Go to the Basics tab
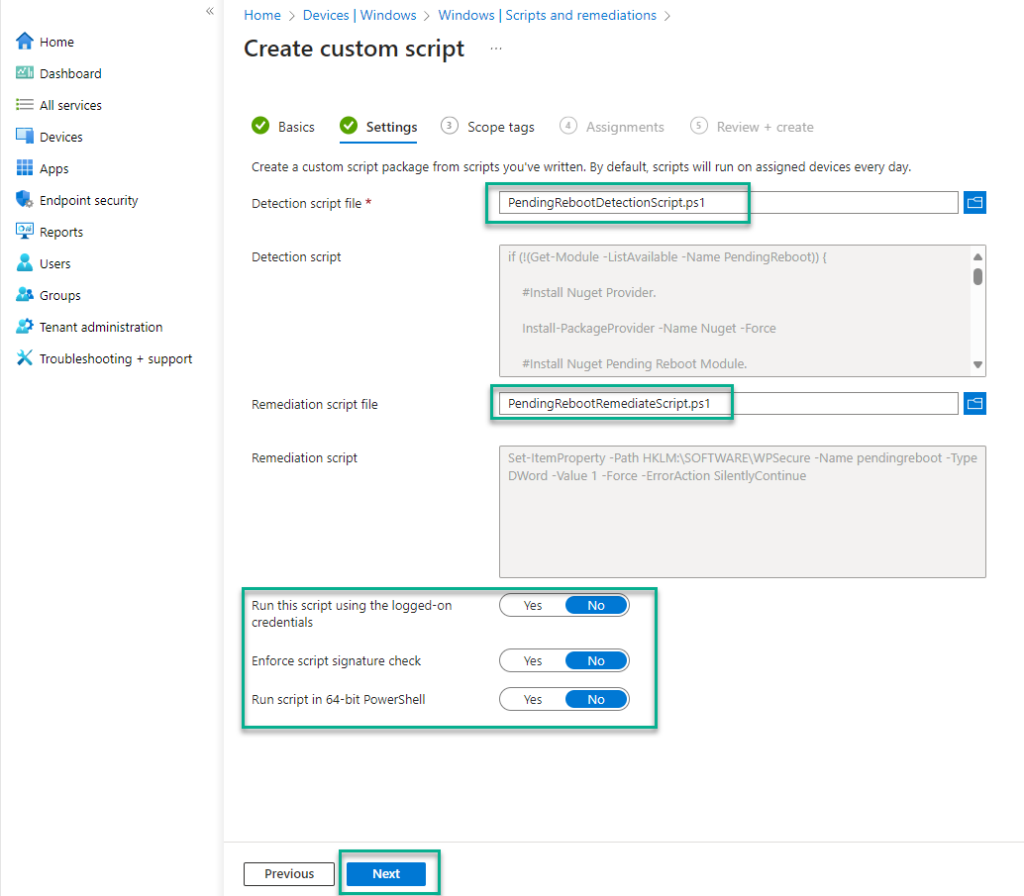The width and height of the screenshot is (1024, 896). click(283, 127)
